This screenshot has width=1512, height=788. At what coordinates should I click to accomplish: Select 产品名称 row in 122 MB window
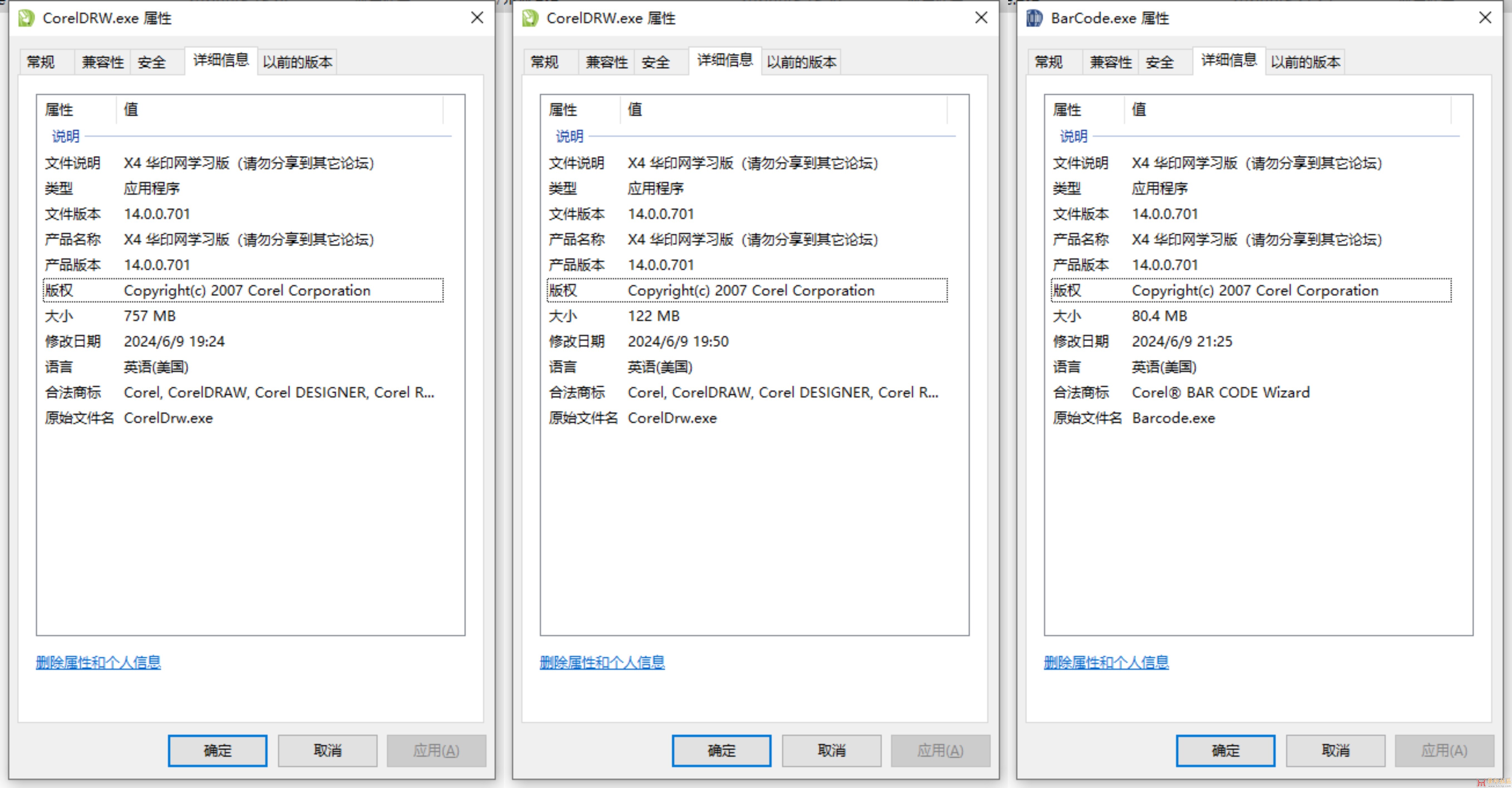point(747,239)
